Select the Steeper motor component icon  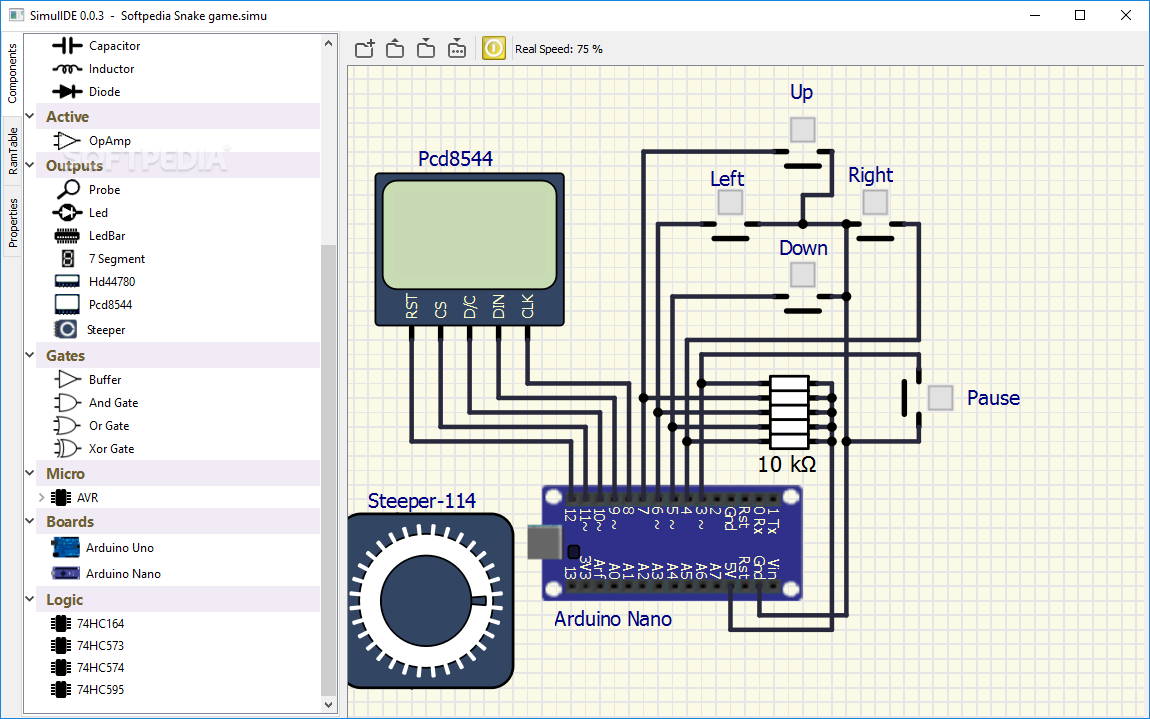click(66, 329)
